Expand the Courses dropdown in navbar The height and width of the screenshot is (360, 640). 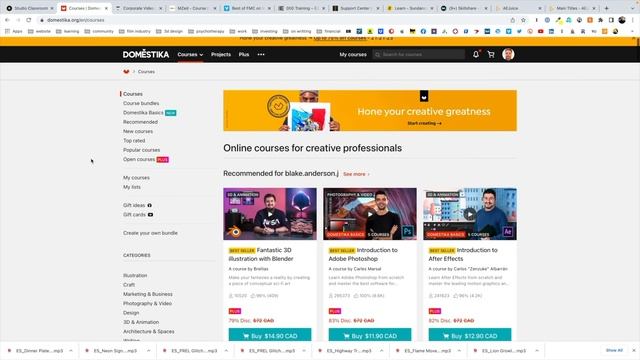coord(190,54)
